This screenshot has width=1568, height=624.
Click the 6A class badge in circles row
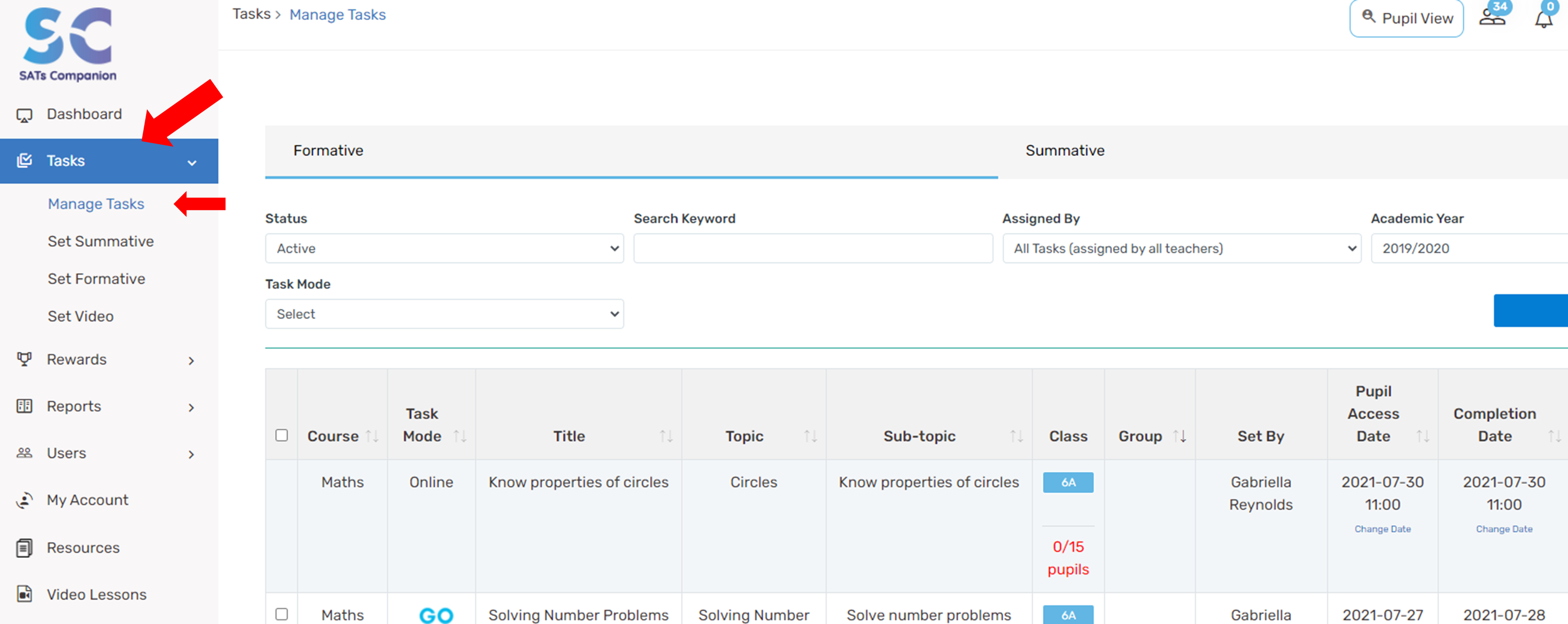(1068, 483)
